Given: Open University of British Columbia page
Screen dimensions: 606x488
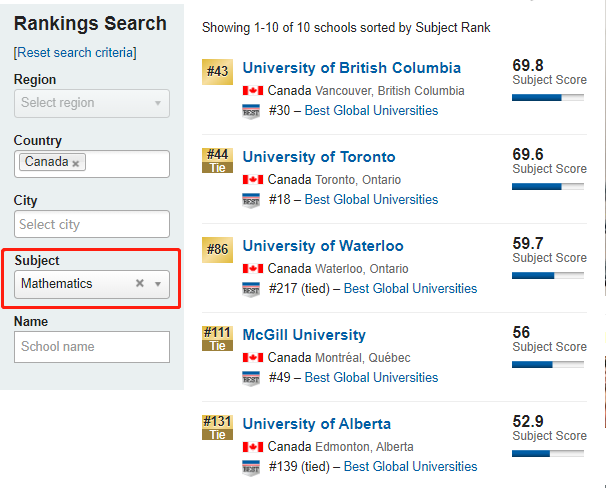Looking at the screenshot, I should (351, 68).
